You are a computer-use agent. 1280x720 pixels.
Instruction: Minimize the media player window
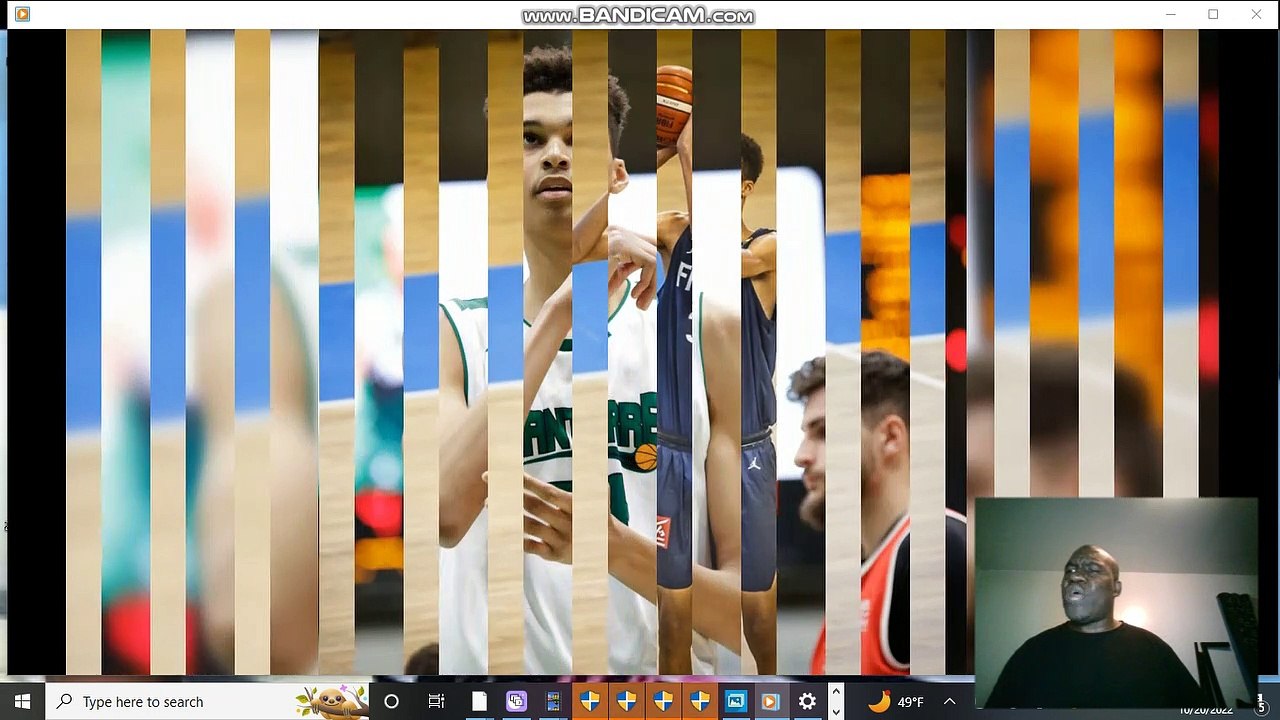pos(1170,14)
